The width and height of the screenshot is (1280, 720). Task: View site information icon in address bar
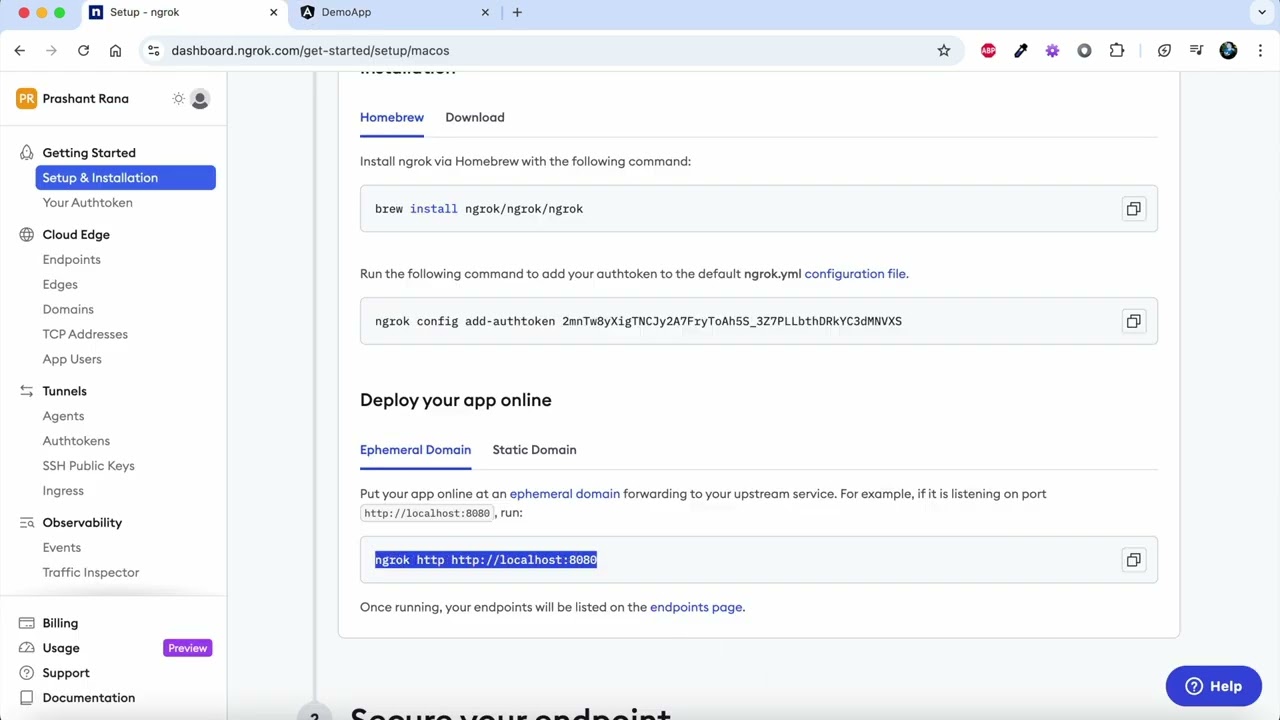pos(152,50)
